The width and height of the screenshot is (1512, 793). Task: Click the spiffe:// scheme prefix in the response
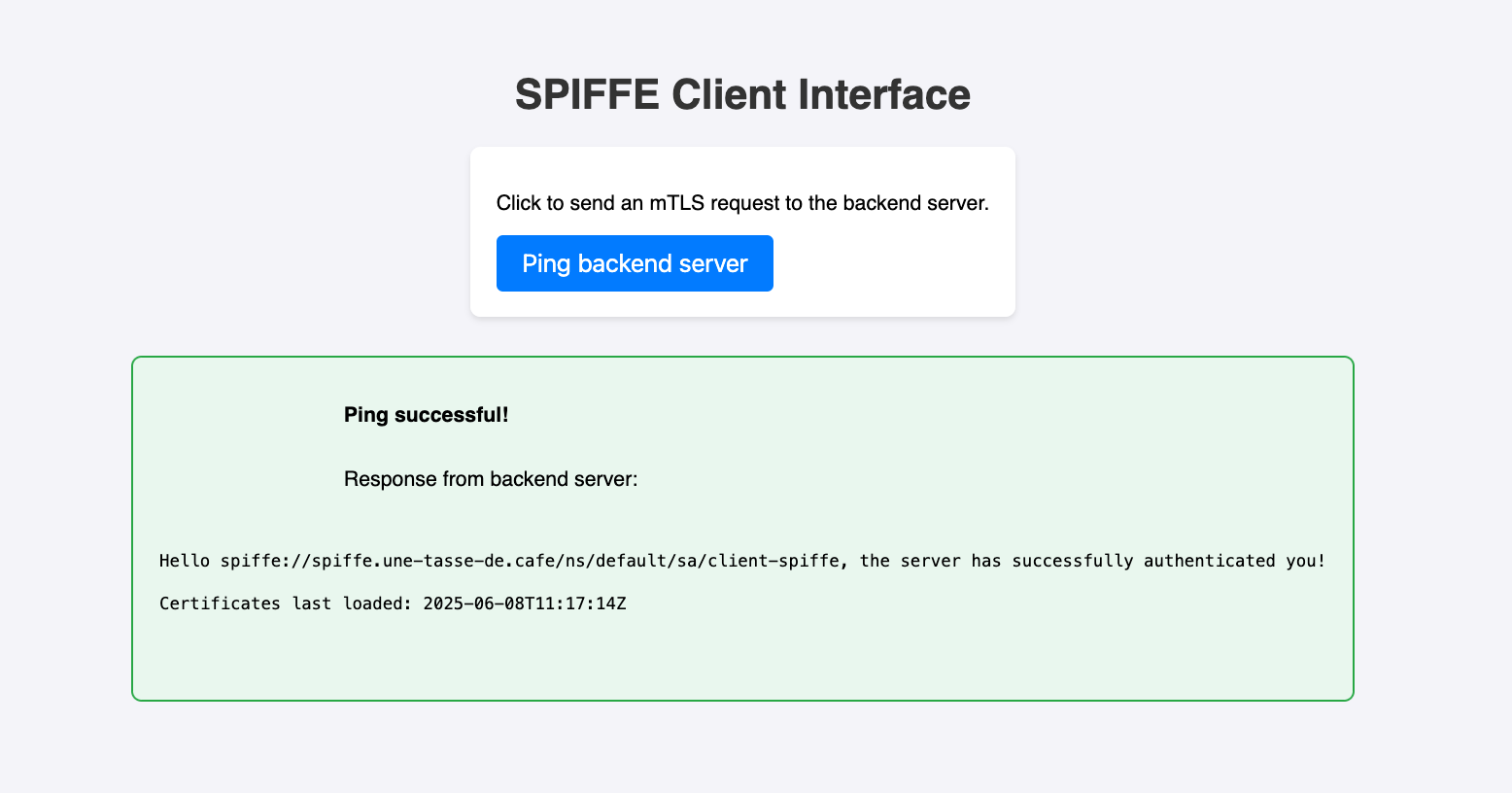(265, 561)
